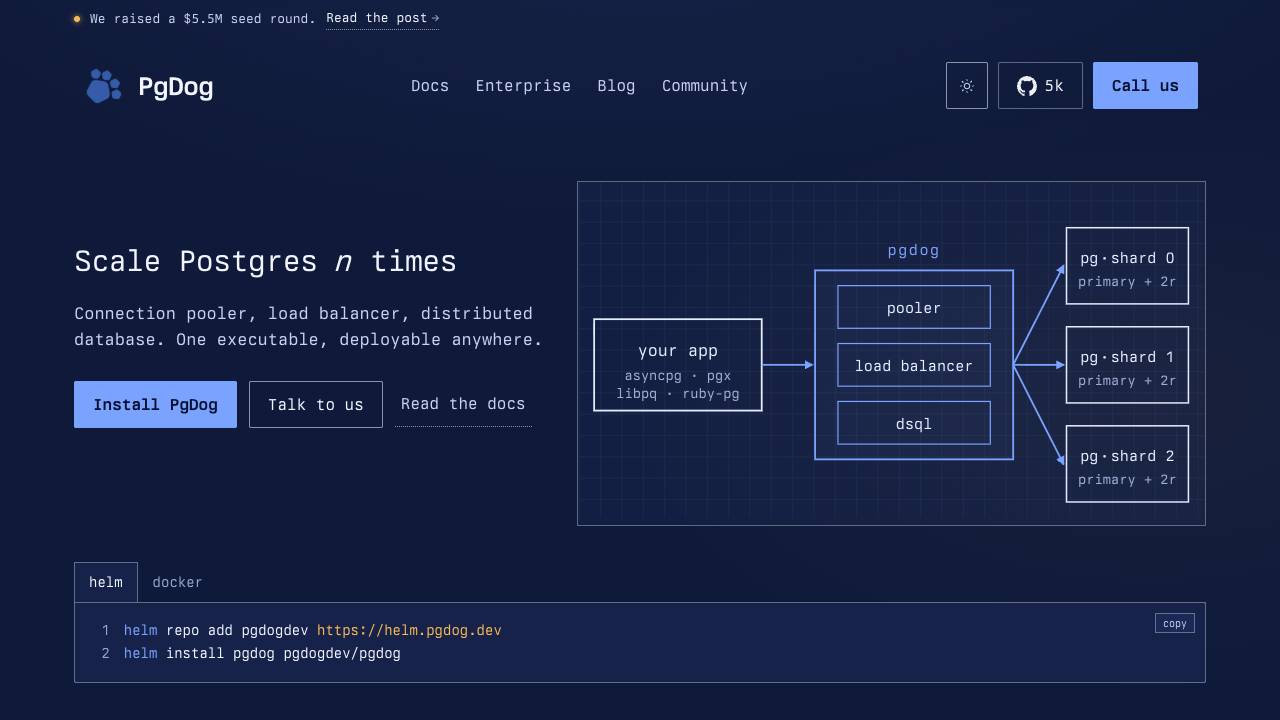
Task: Copy the helm install commands
Action: coord(1175,623)
